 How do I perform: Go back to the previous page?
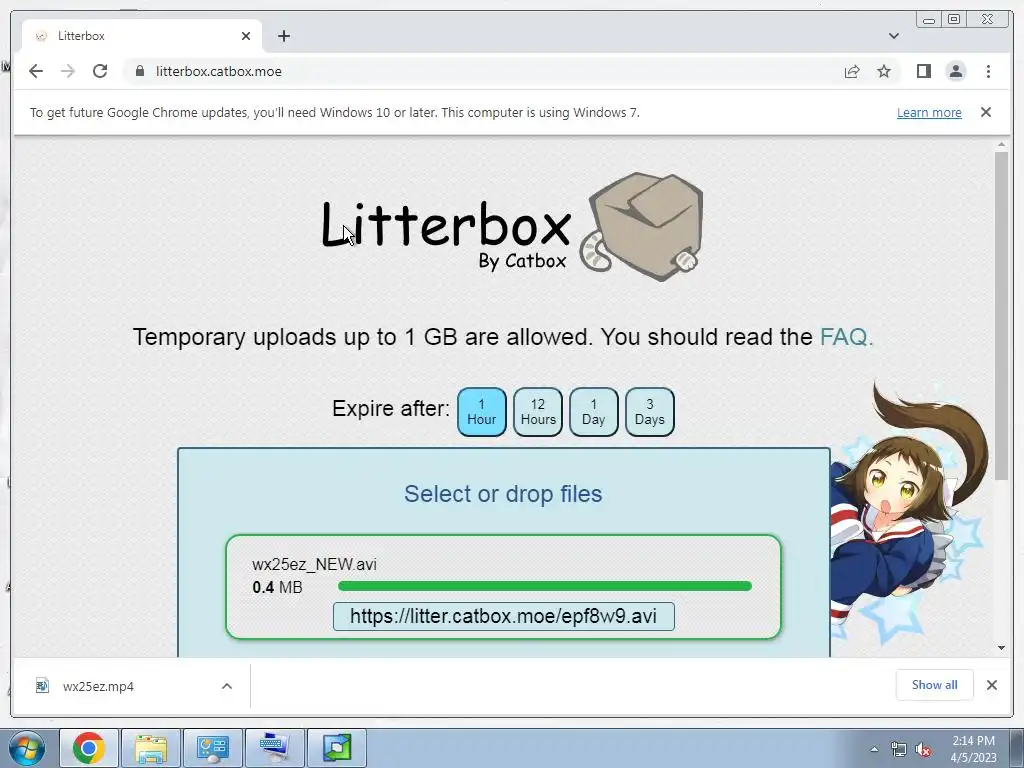click(36, 71)
